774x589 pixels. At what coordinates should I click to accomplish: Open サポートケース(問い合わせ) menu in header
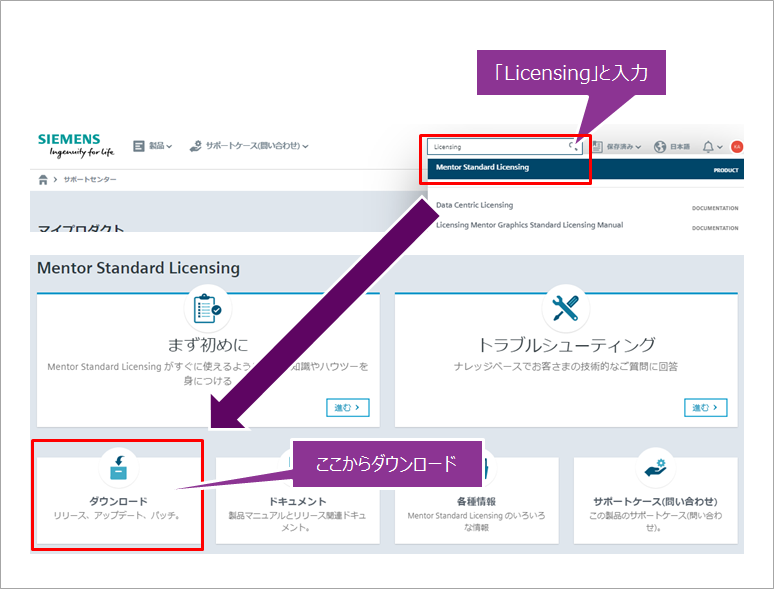257,146
